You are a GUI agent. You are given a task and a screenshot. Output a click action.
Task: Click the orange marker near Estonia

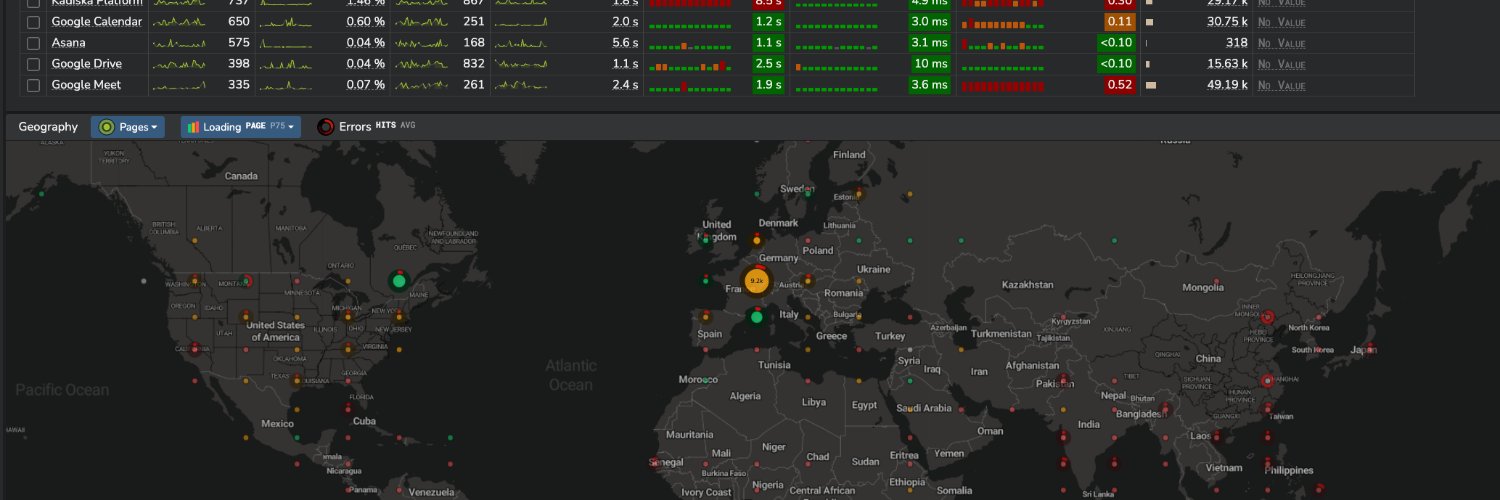pyautogui.click(x=858, y=193)
